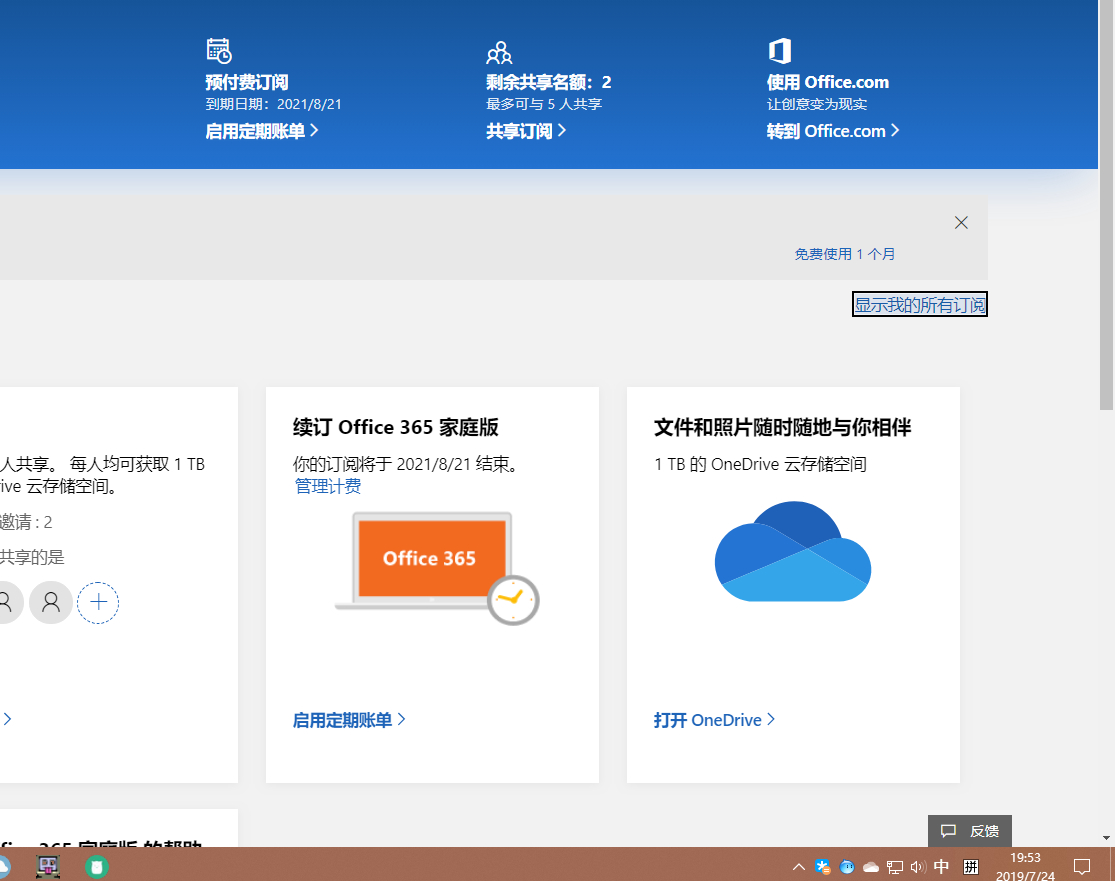Show hidden tray icons with caret

pyautogui.click(x=799, y=867)
